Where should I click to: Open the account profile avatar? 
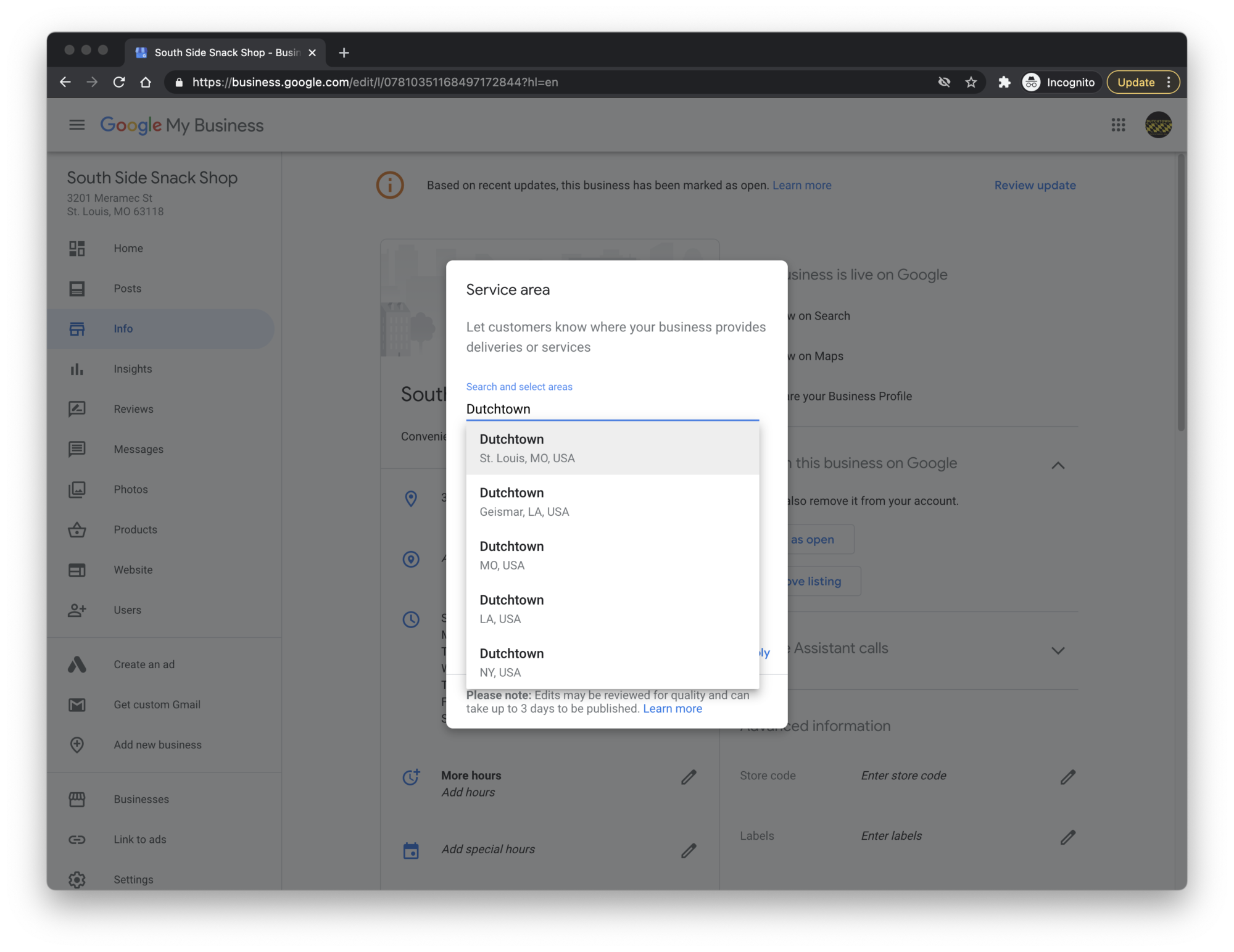tap(1158, 125)
